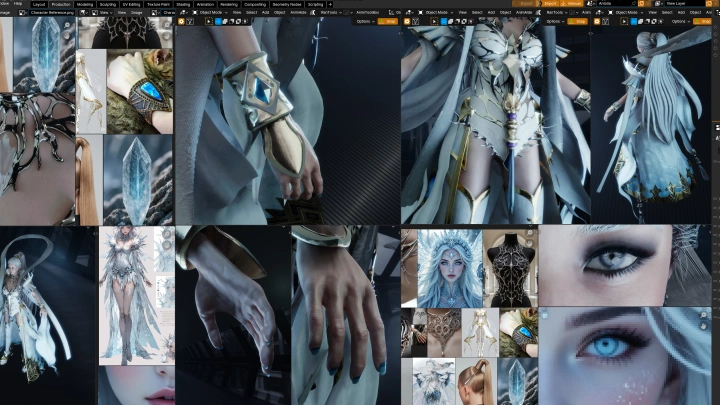720x405 pixels.
Task: Open RanTools dropdown in bracelet viewport header
Action: 332,13
